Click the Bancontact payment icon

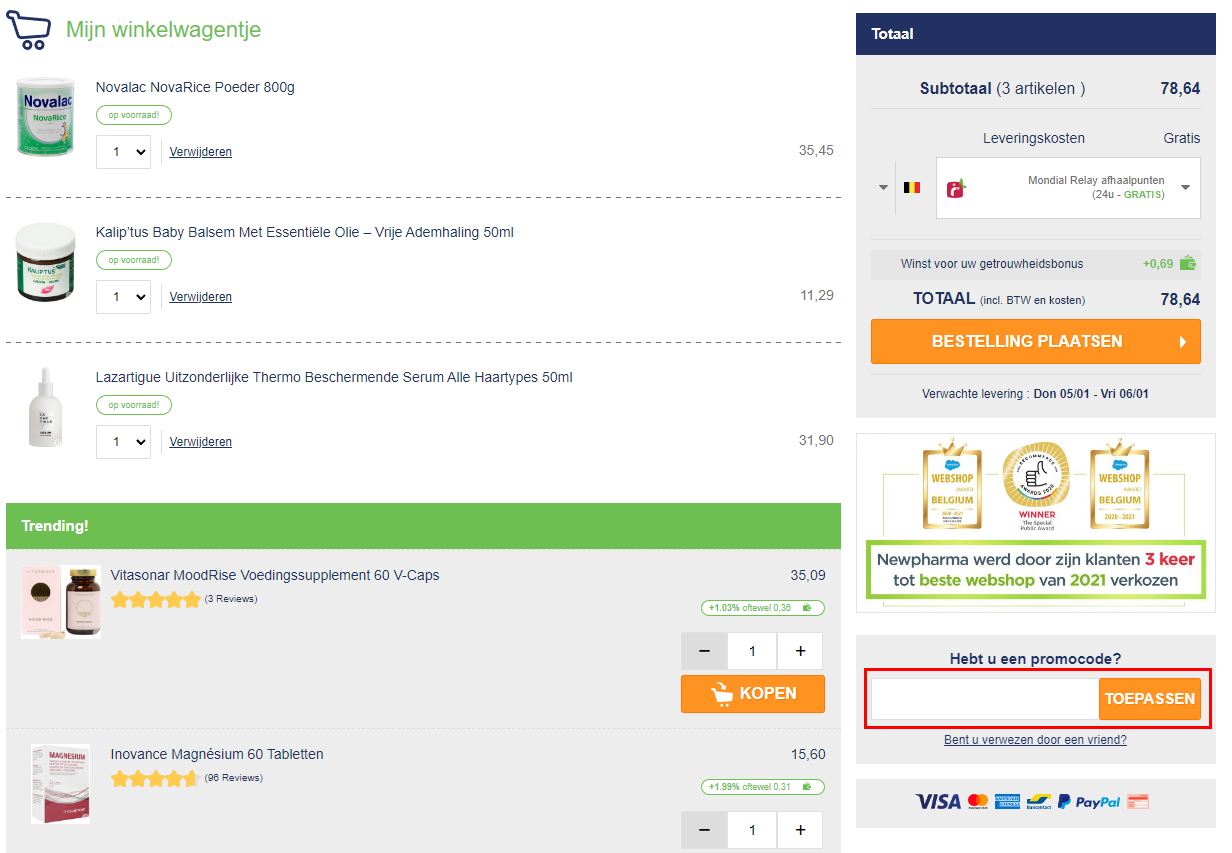pyautogui.click(x=1039, y=801)
